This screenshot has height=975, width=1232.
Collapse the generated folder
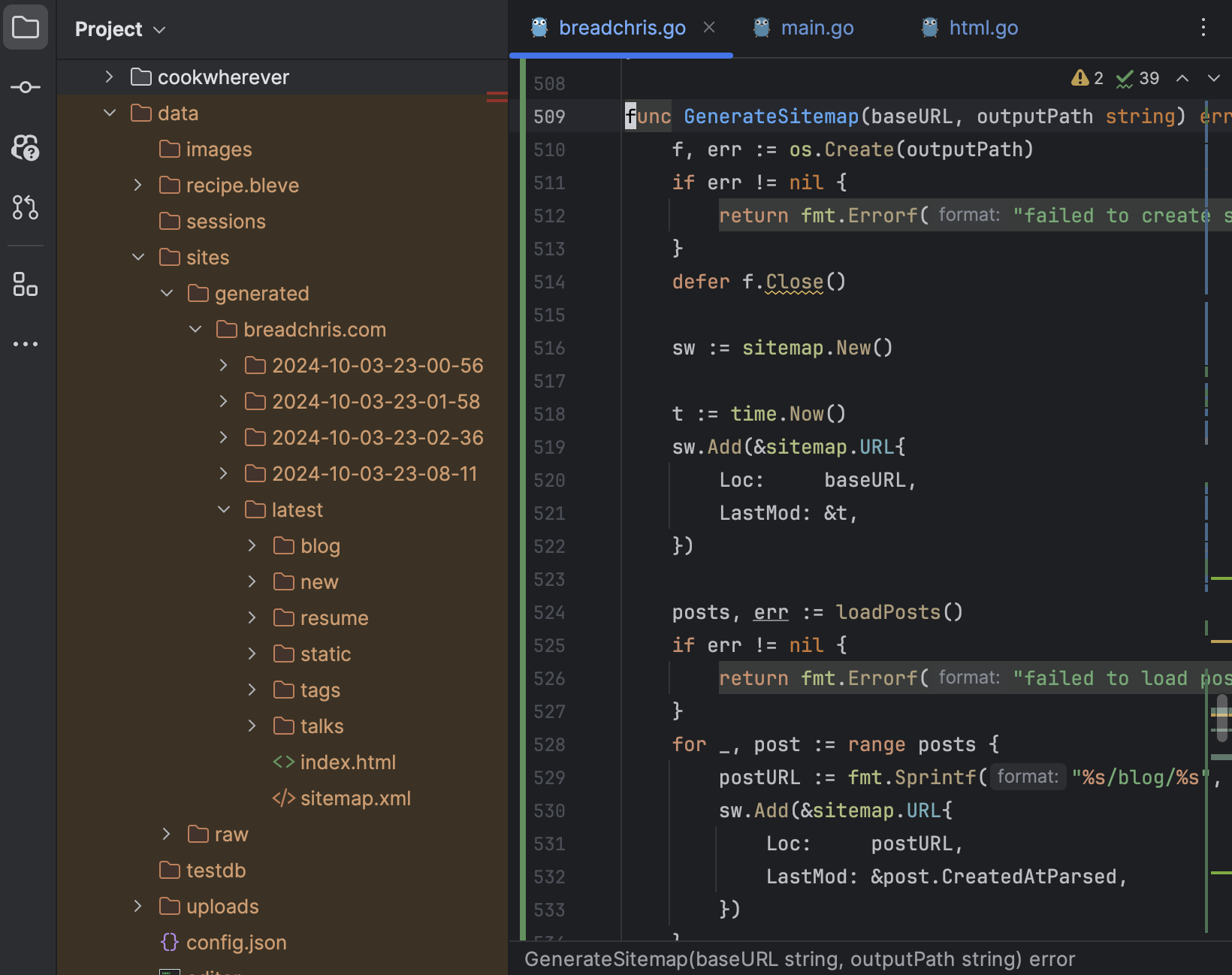[167, 294]
